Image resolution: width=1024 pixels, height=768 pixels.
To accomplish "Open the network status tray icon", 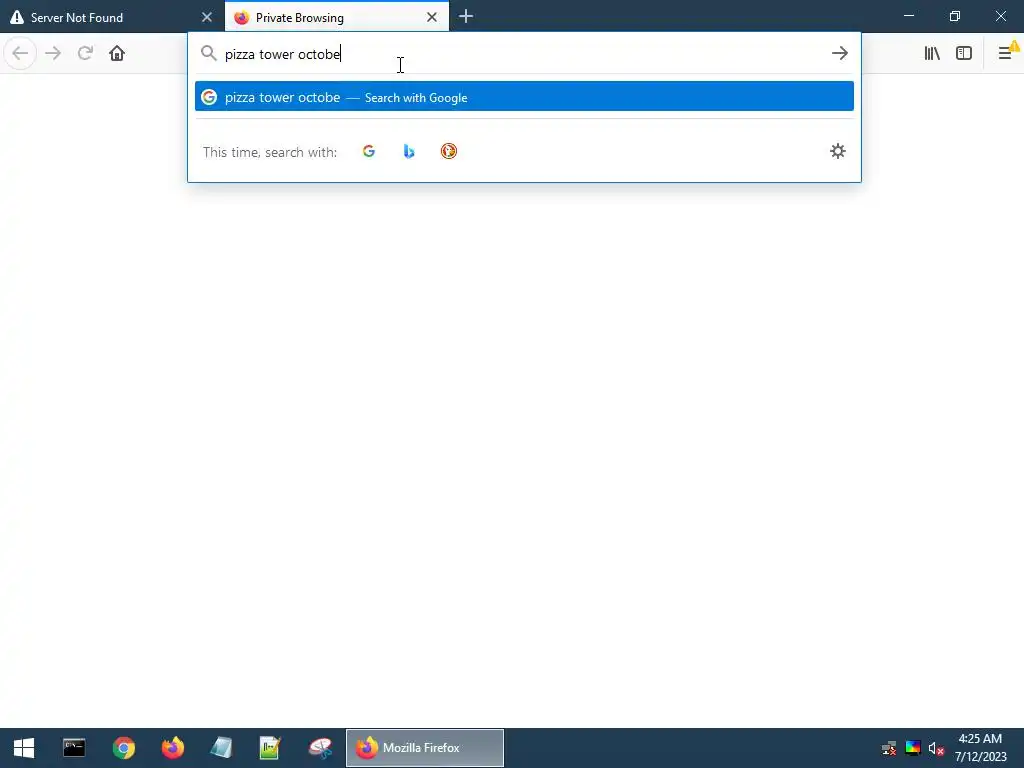I will (889, 748).
